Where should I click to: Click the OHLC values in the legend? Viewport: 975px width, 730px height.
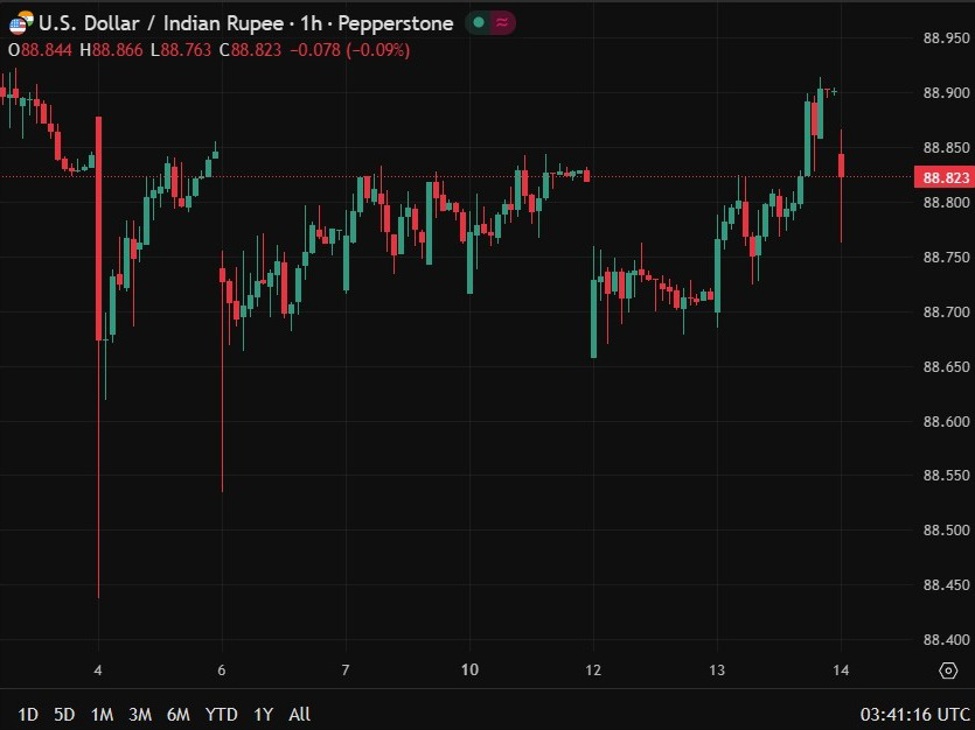pos(208,50)
